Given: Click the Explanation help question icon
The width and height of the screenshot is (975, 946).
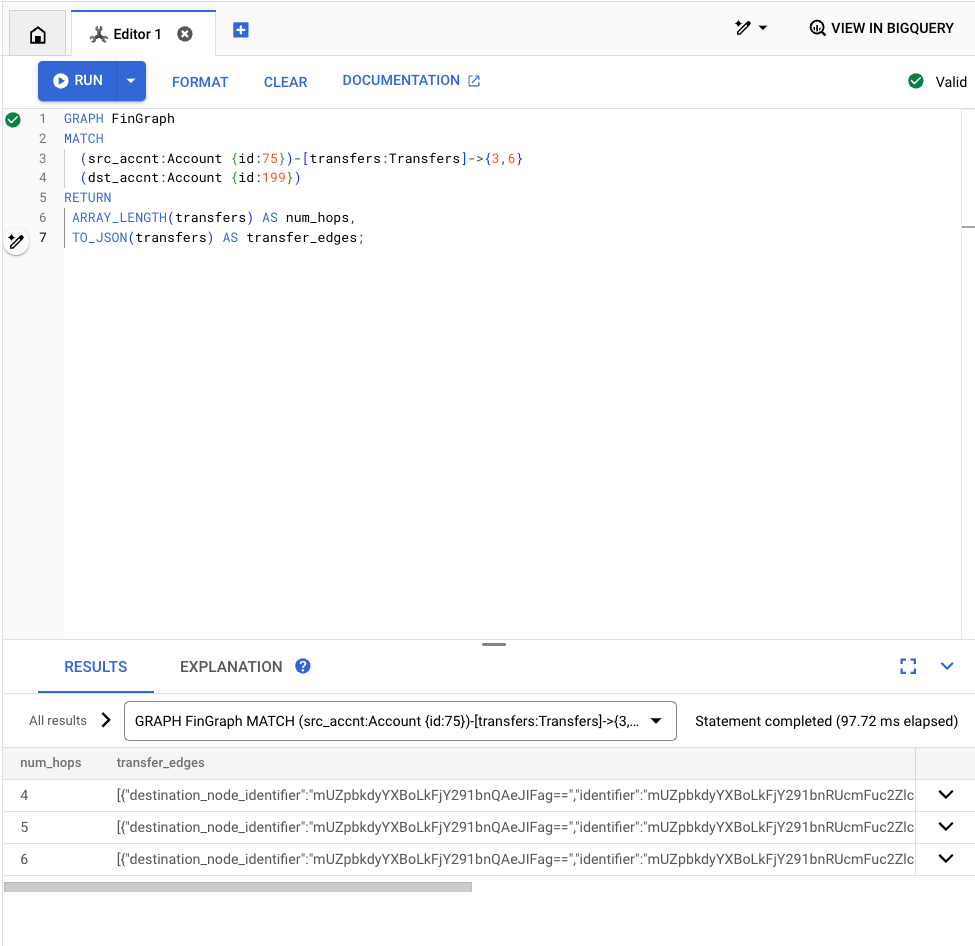Looking at the screenshot, I should [303, 666].
